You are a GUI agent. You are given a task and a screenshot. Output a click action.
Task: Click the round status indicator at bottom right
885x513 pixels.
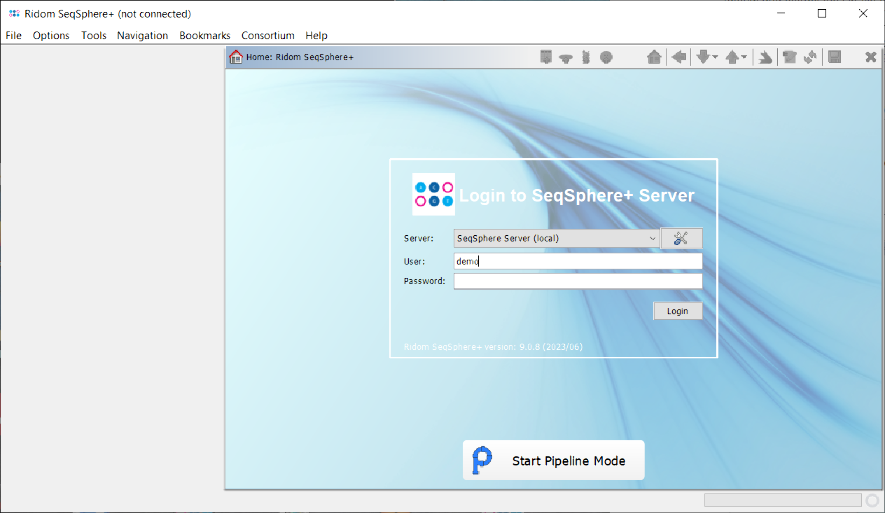[873, 500]
